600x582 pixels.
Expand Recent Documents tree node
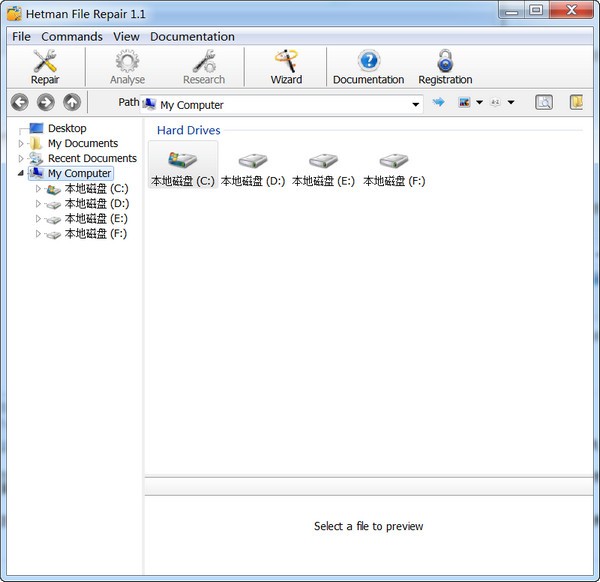(21, 158)
